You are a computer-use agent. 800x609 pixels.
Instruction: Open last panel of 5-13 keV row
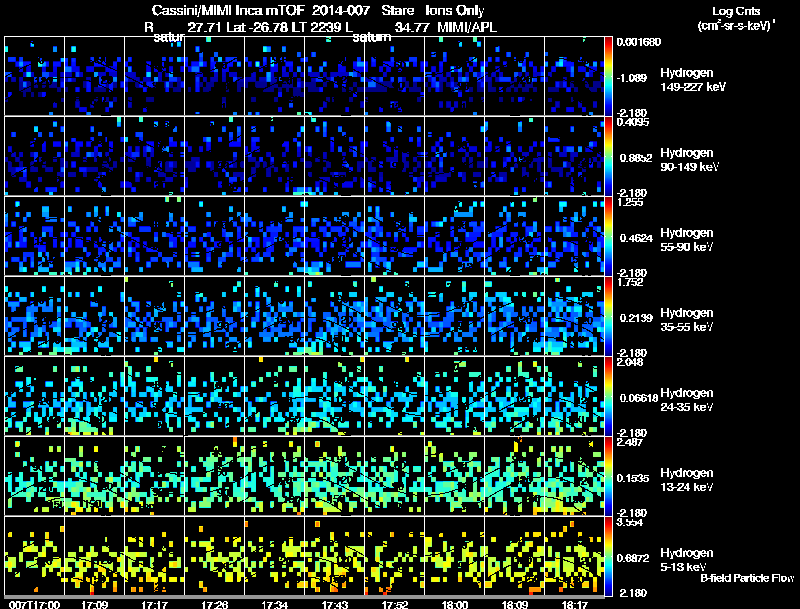tap(574, 556)
